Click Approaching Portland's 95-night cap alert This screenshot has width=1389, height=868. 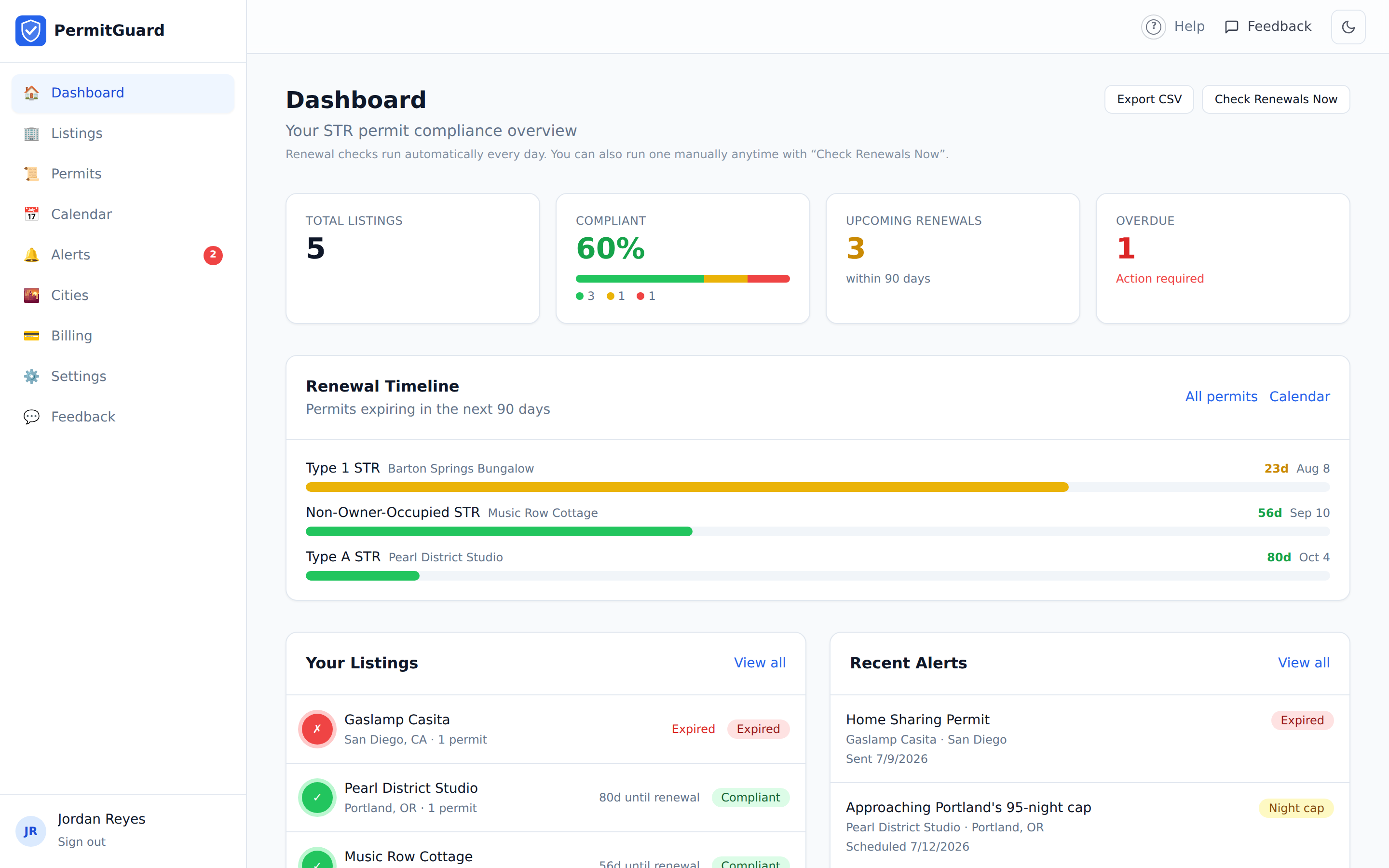click(x=1089, y=827)
